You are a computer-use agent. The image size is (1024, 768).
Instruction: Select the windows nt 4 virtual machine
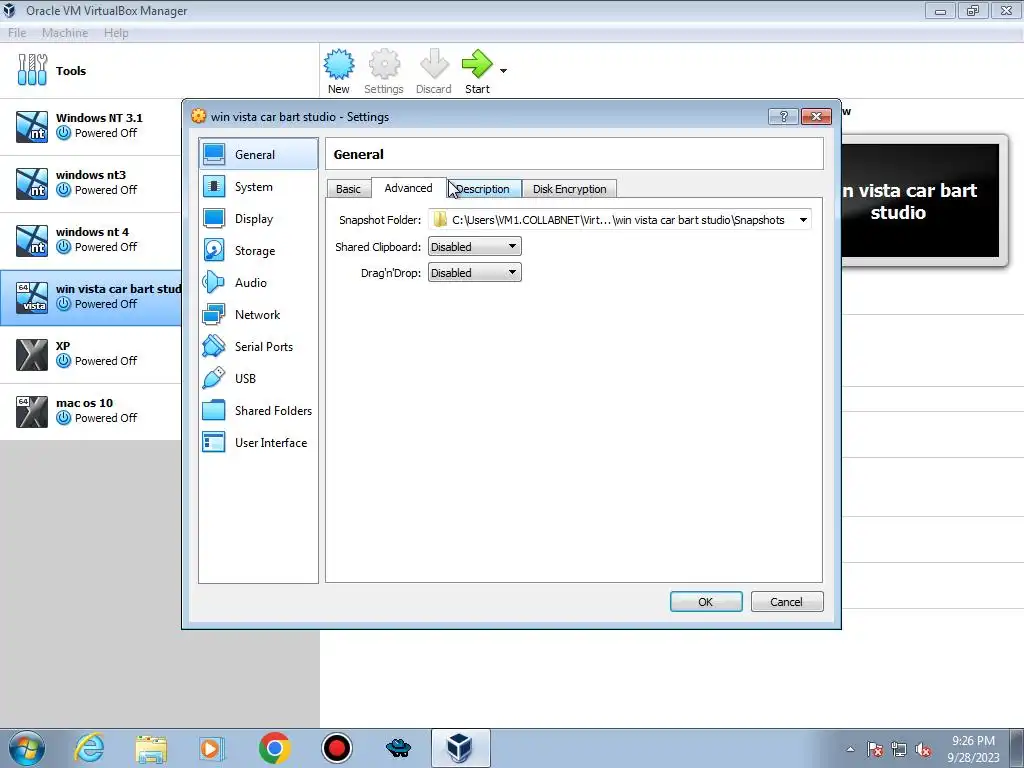[91, 240]
